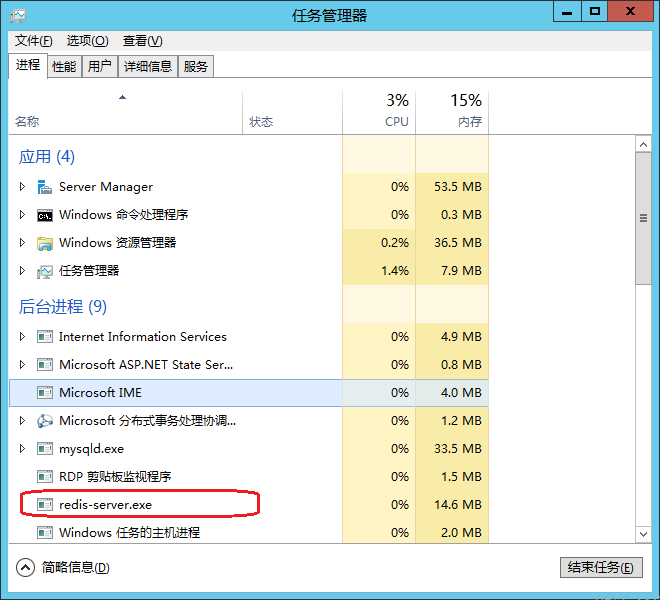Close the 任务管理器 window
Viewport: 660px width, 600px height.
click(x=630, y=11)
